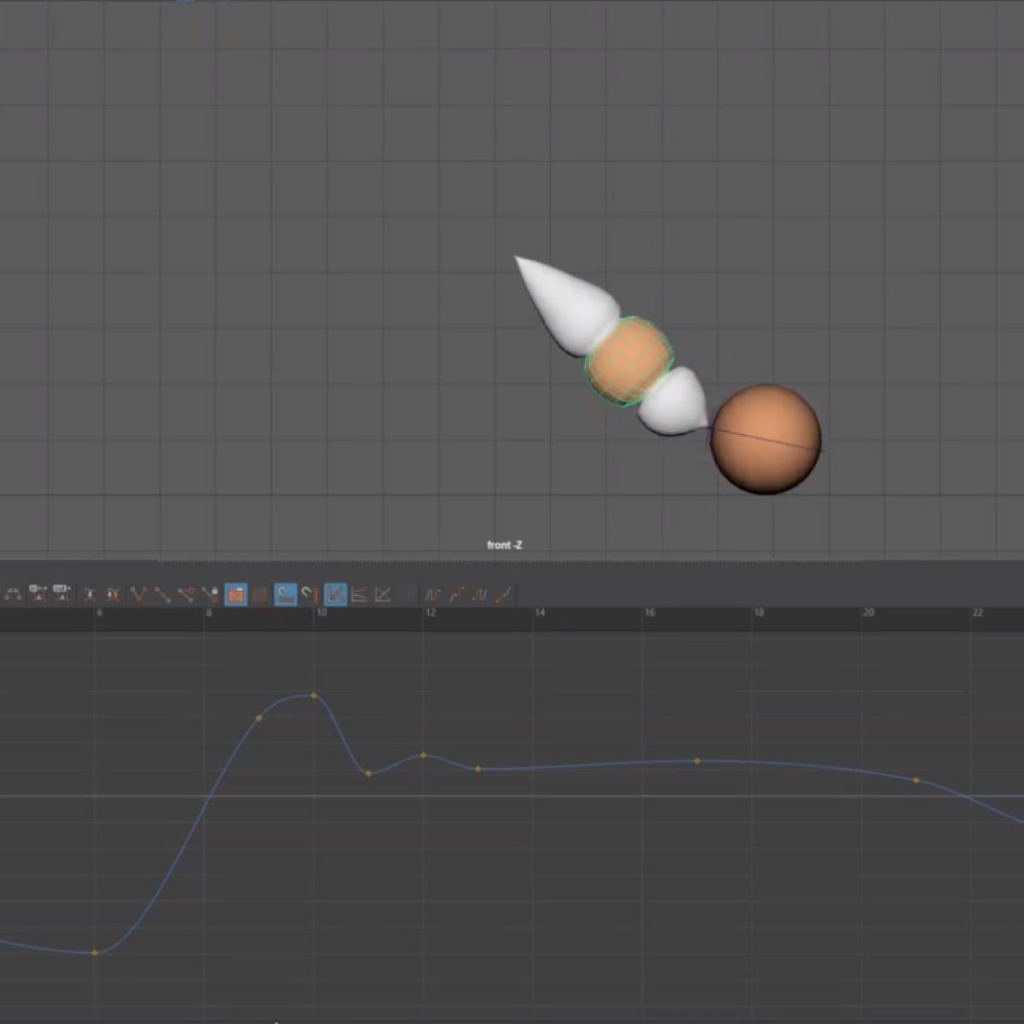1024x1024 pixels.
Task: Set pre-infinity cycle with offset
Action: click(x=456, y=594)
